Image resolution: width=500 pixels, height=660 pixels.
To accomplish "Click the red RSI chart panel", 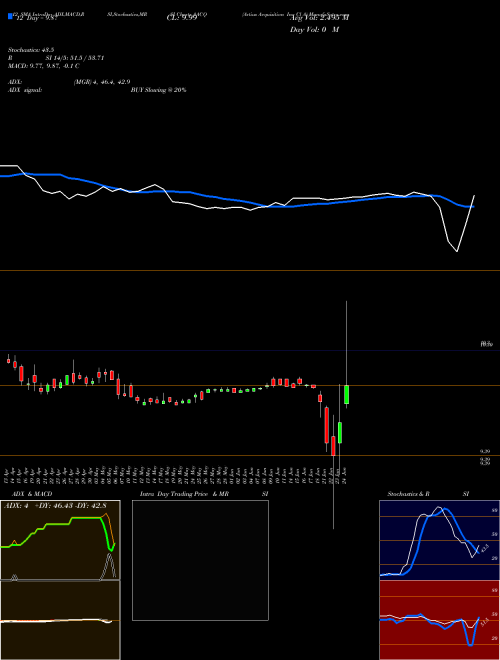I will pyautogui.click(x=439, y=620).
